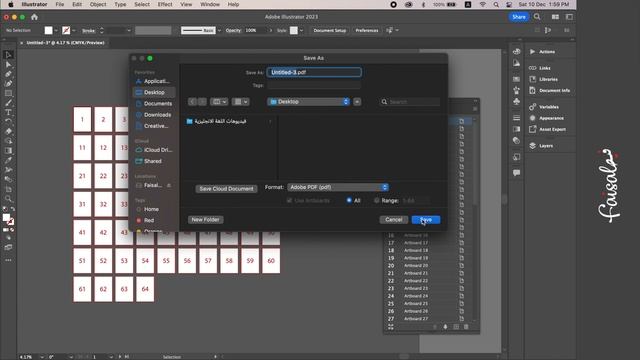Select the Type tool

click(x=8, y=112)
